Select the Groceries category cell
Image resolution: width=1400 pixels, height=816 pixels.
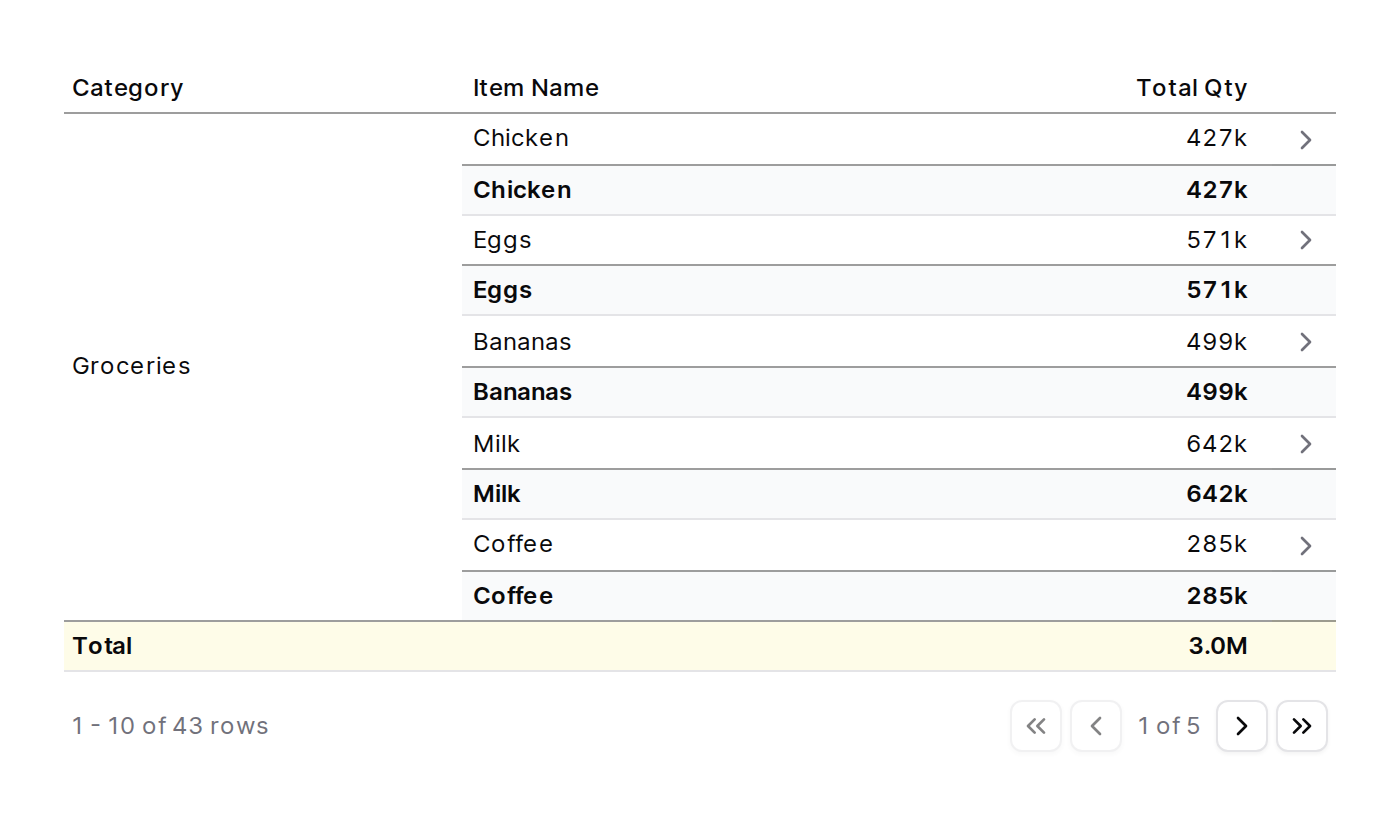[131, 366]
